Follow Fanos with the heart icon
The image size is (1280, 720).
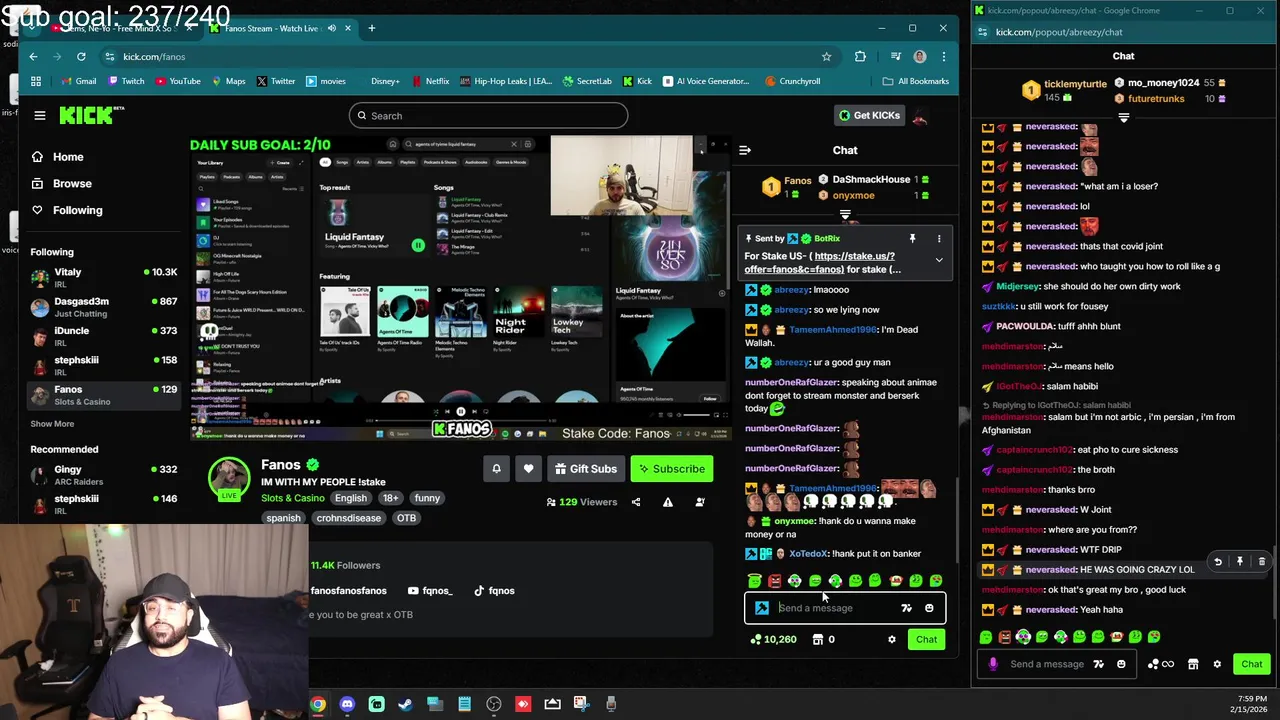(x=528, y=468)
